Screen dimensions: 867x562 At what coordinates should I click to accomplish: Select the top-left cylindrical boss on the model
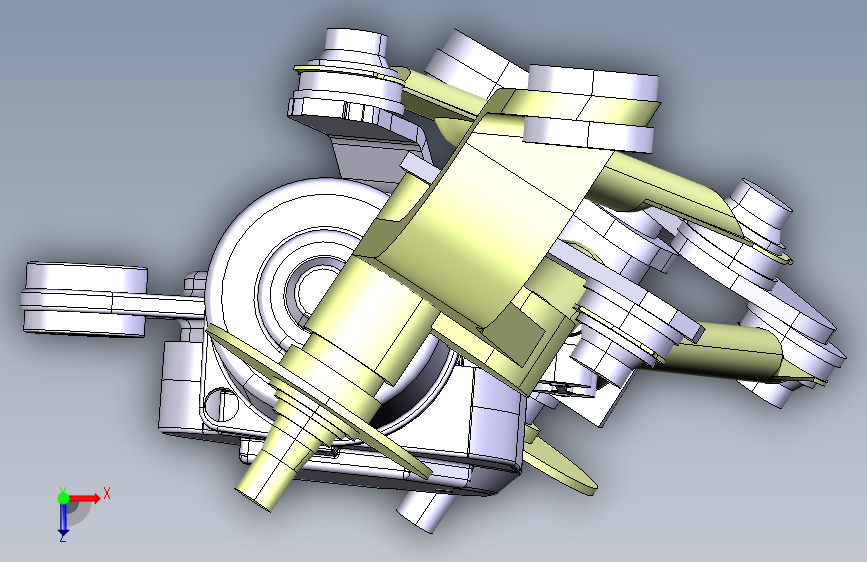[356, 45]
